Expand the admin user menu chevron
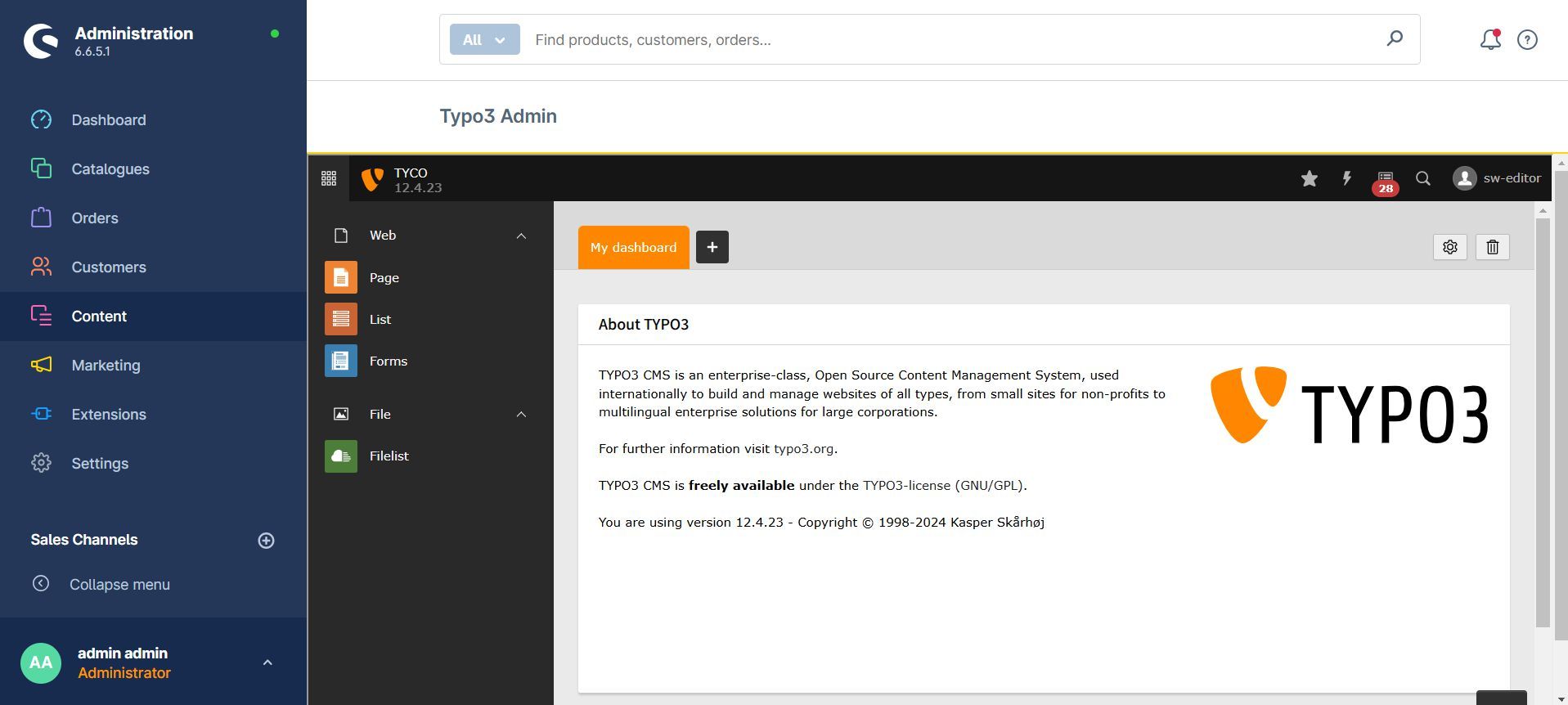Screen dimensions: 1568x705 point(267,662)
